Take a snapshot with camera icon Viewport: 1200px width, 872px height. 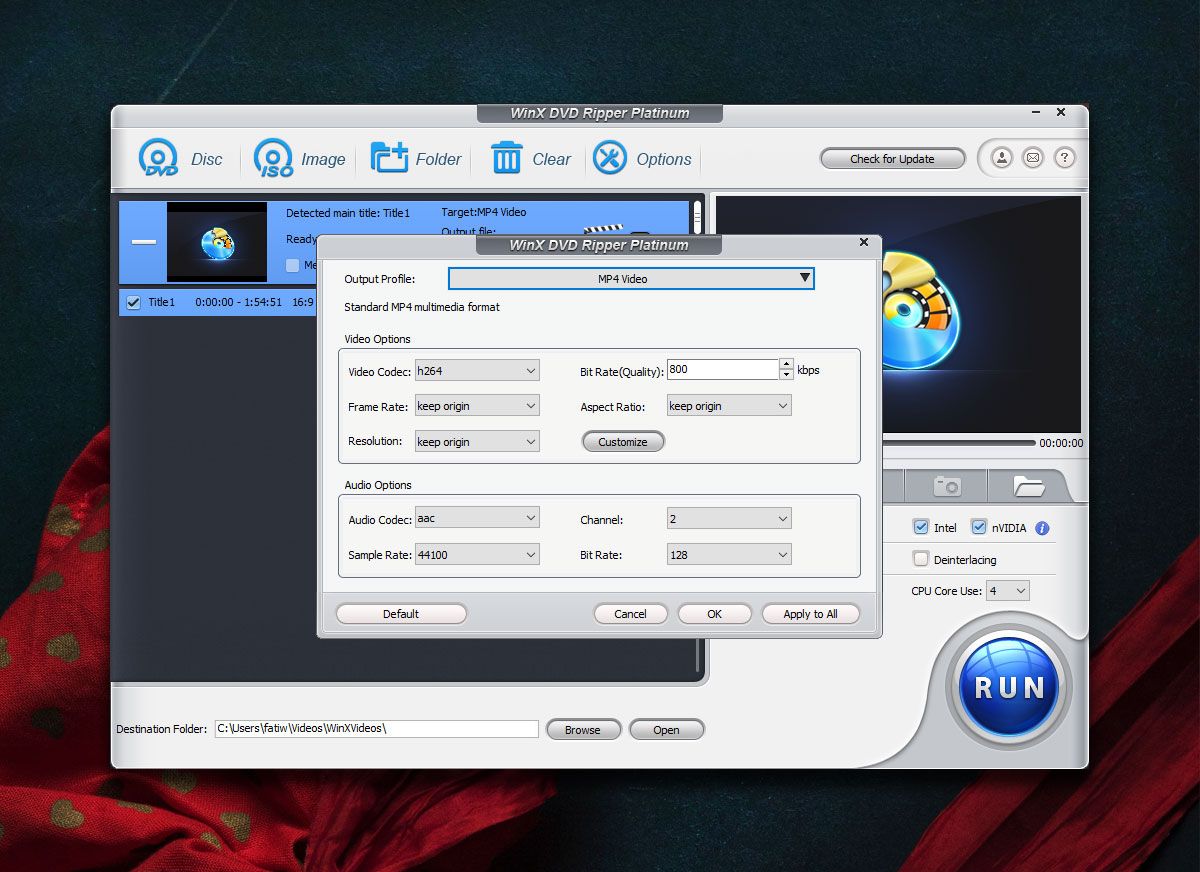[x=947, y=486]
